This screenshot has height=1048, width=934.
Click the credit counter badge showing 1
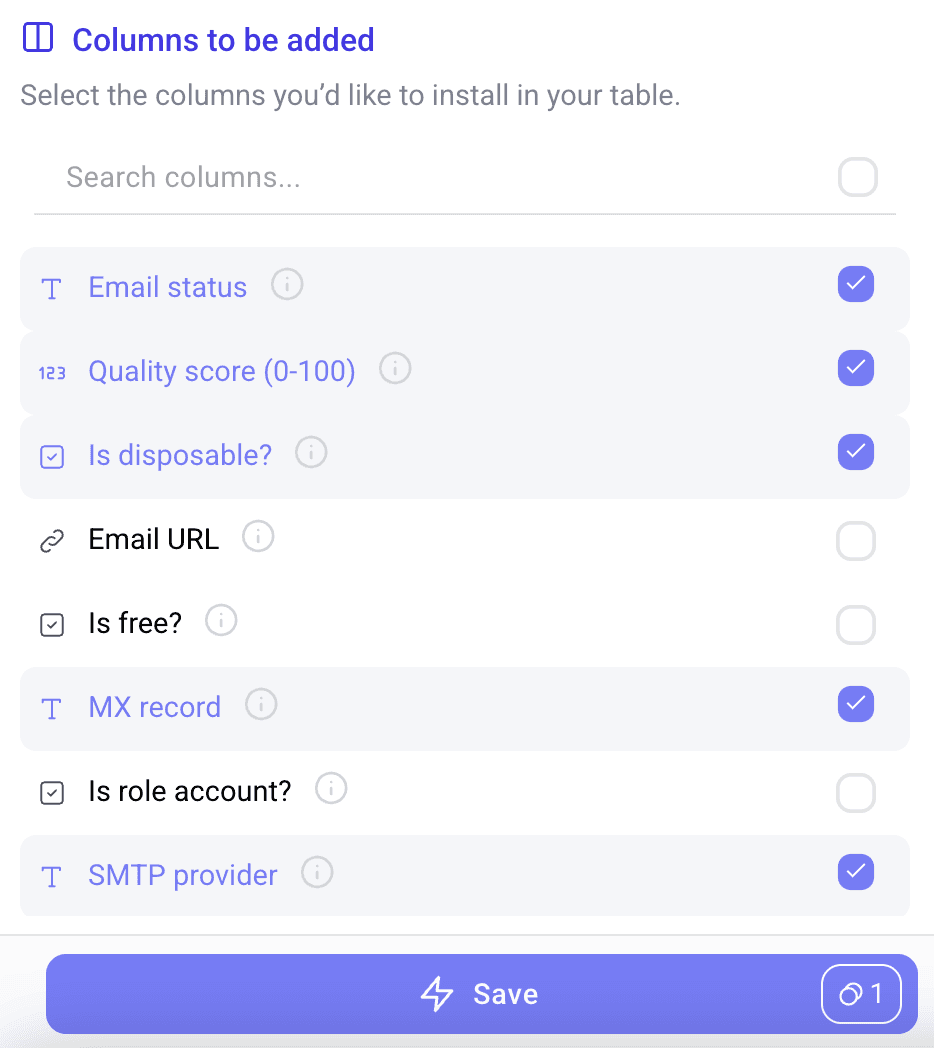point(861,994)
